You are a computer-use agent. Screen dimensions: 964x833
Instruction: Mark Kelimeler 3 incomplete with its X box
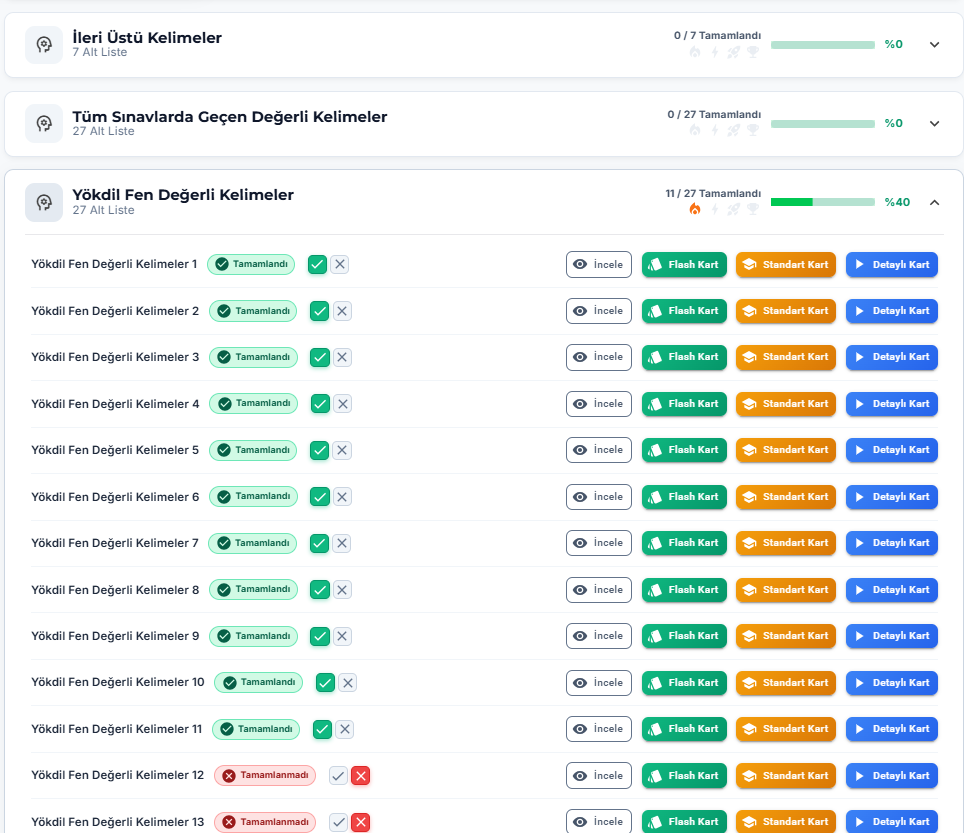click(342, 357)
